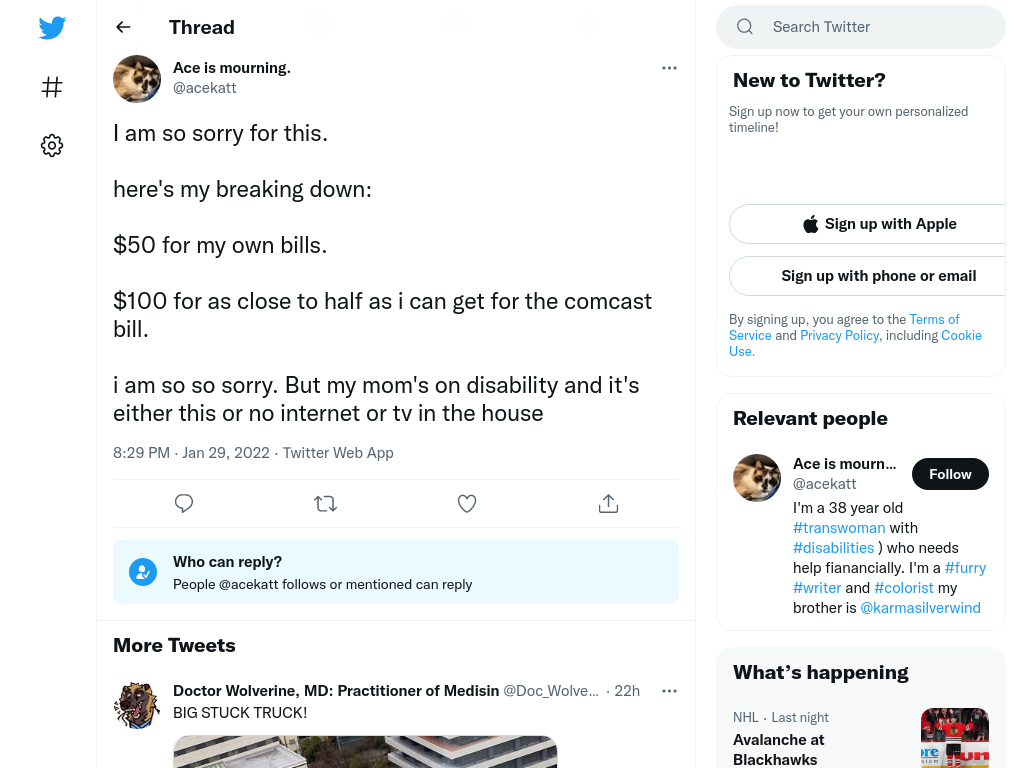The height and width of the screenshot is (768, 1024).
Task: Open the @karmasilverwind profile link
Action: (x=920, y=608)
